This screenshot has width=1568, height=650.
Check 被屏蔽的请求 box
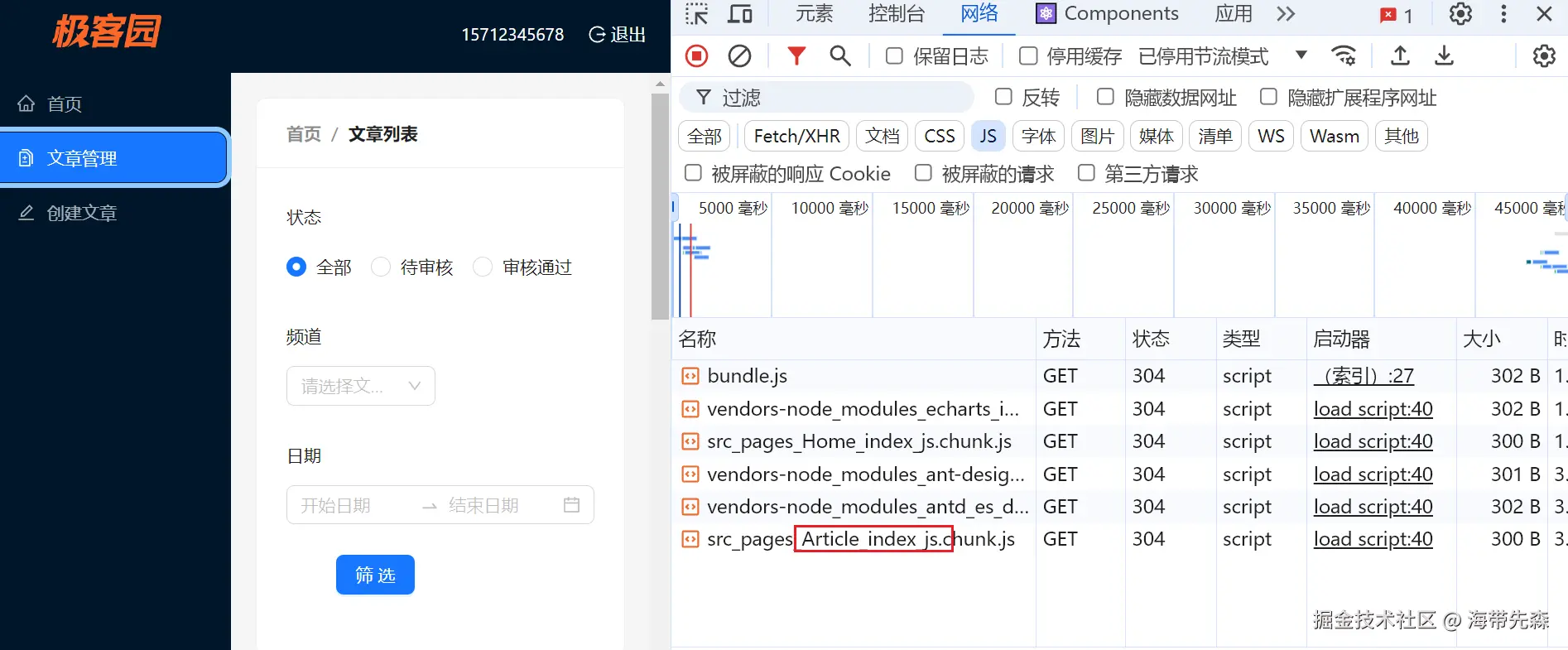tap(923, 173)
